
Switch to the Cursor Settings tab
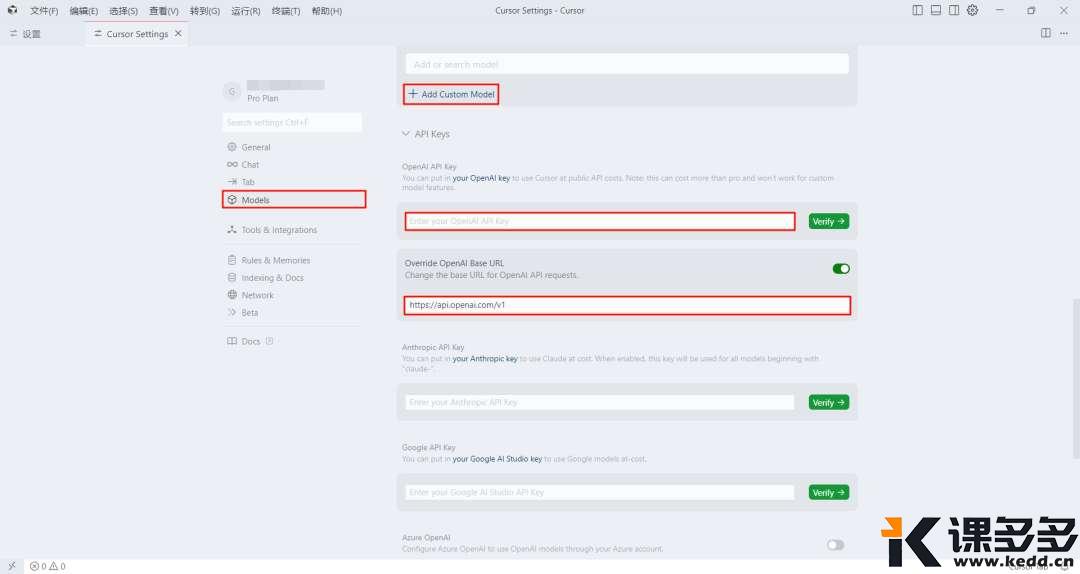137,34
